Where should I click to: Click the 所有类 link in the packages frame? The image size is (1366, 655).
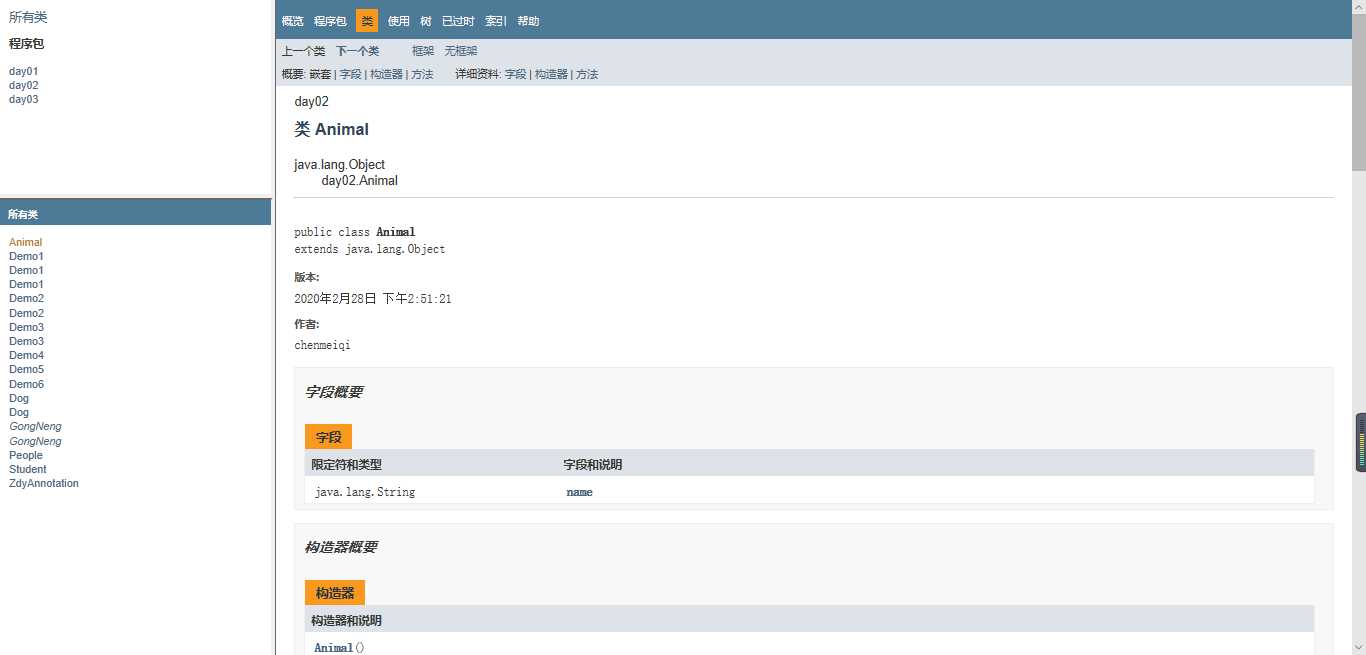28,17
